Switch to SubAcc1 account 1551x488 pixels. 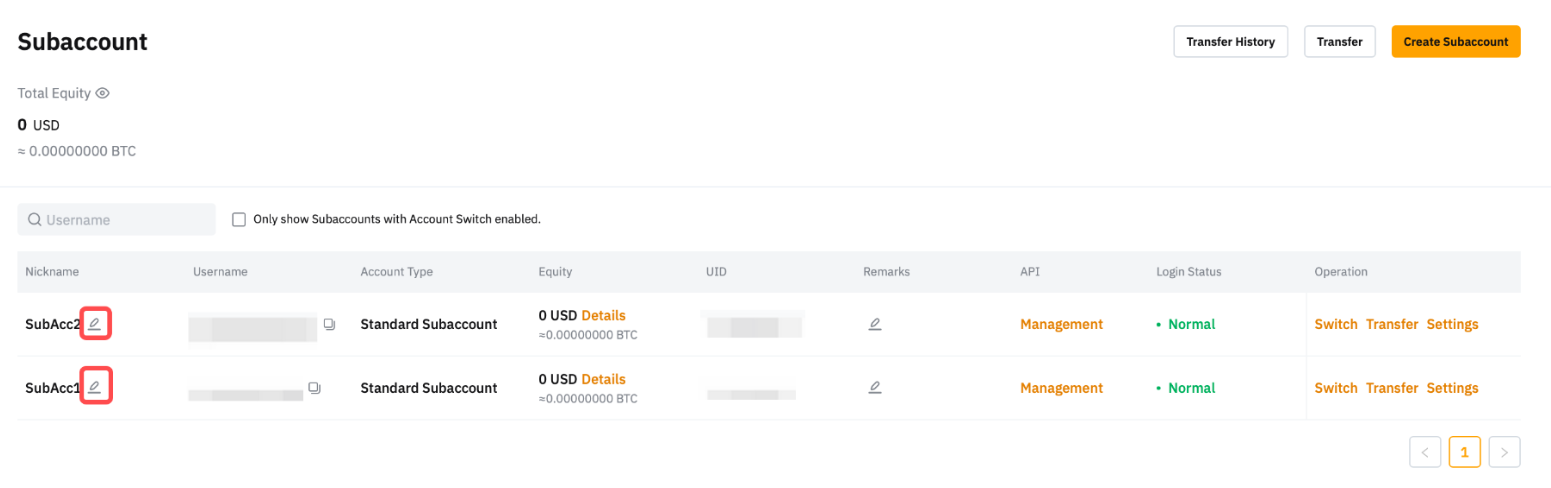click(1336, 388)
